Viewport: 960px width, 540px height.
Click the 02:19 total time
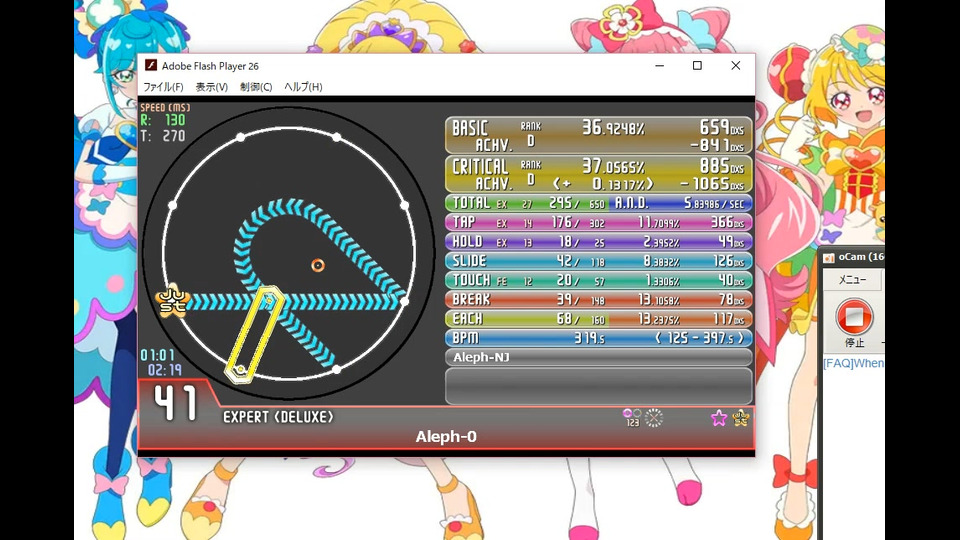(165, 370)
